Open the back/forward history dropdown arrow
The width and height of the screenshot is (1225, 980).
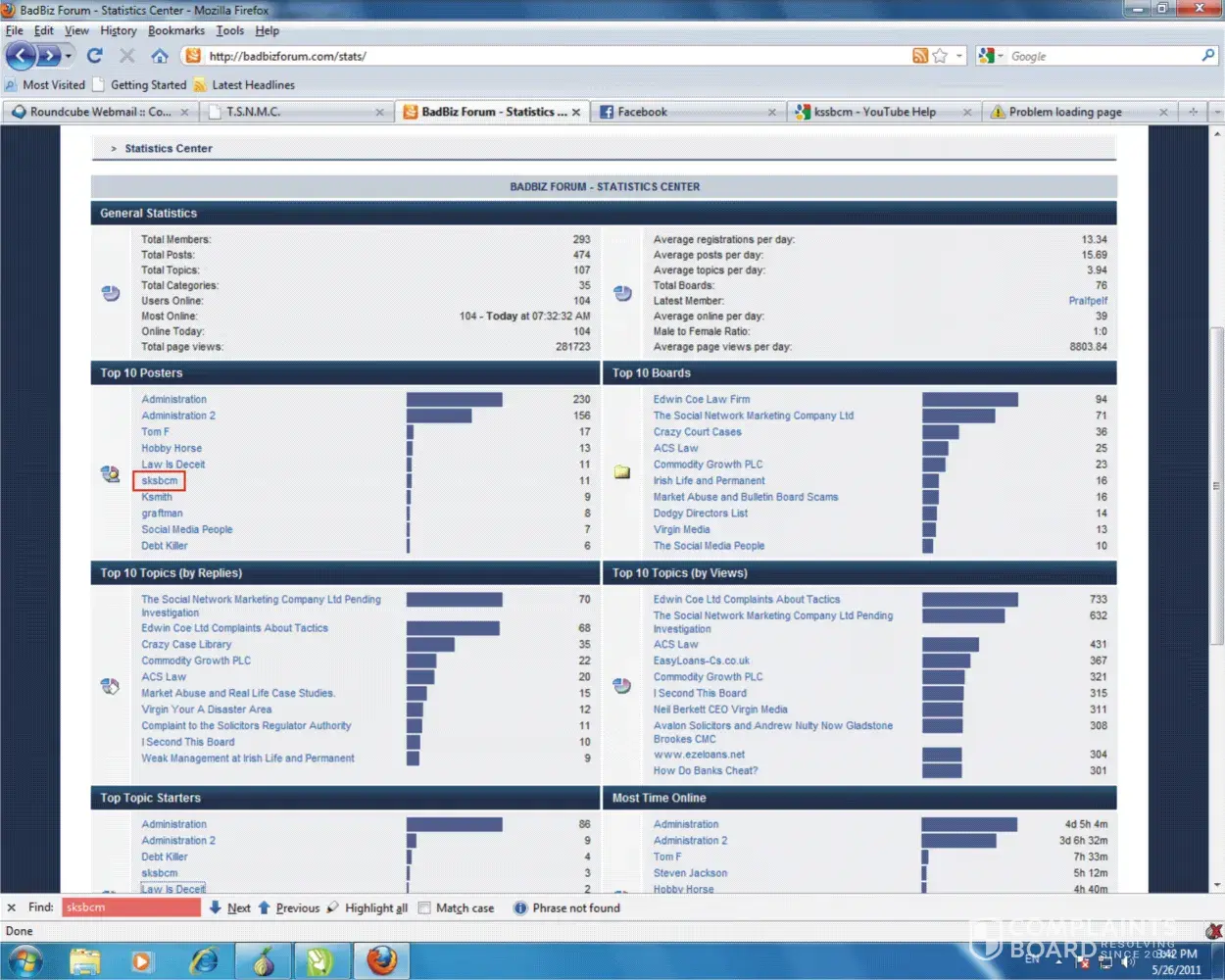click(x=69, y=56)
